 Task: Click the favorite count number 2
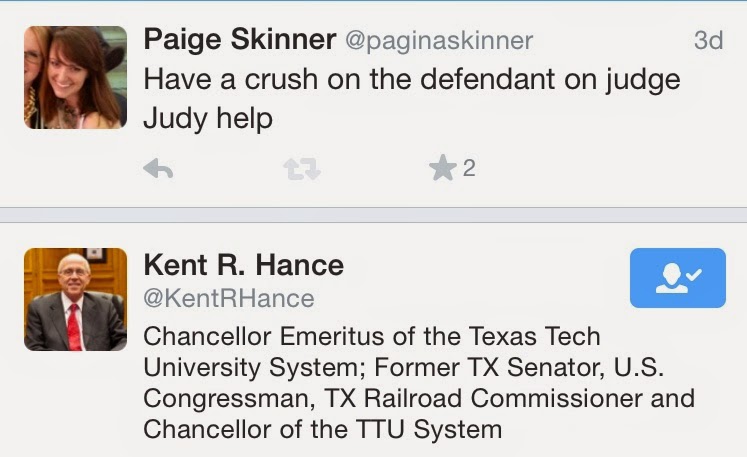point(469,169)
